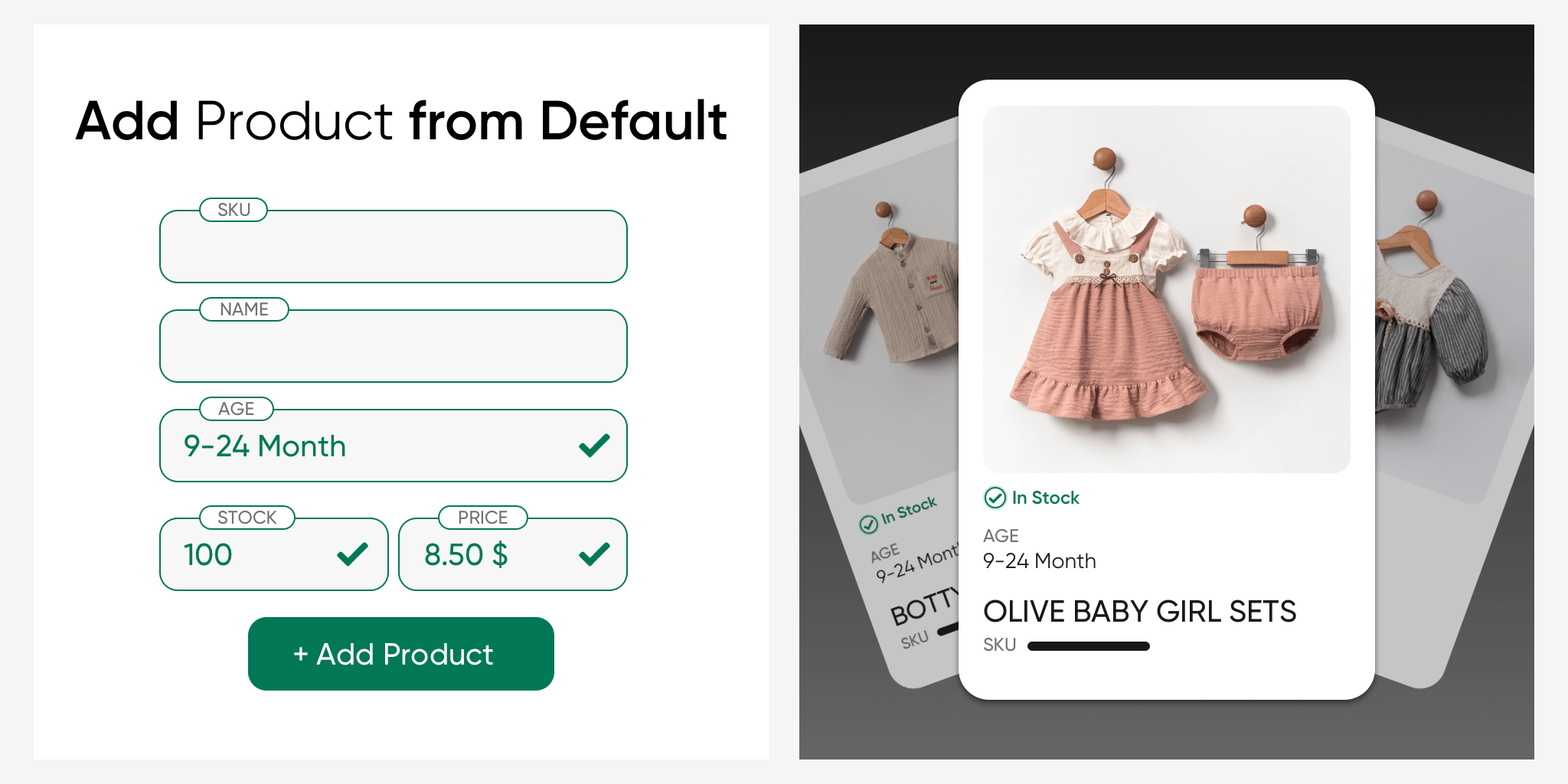Click the + Add Product button

coord(401,654)
